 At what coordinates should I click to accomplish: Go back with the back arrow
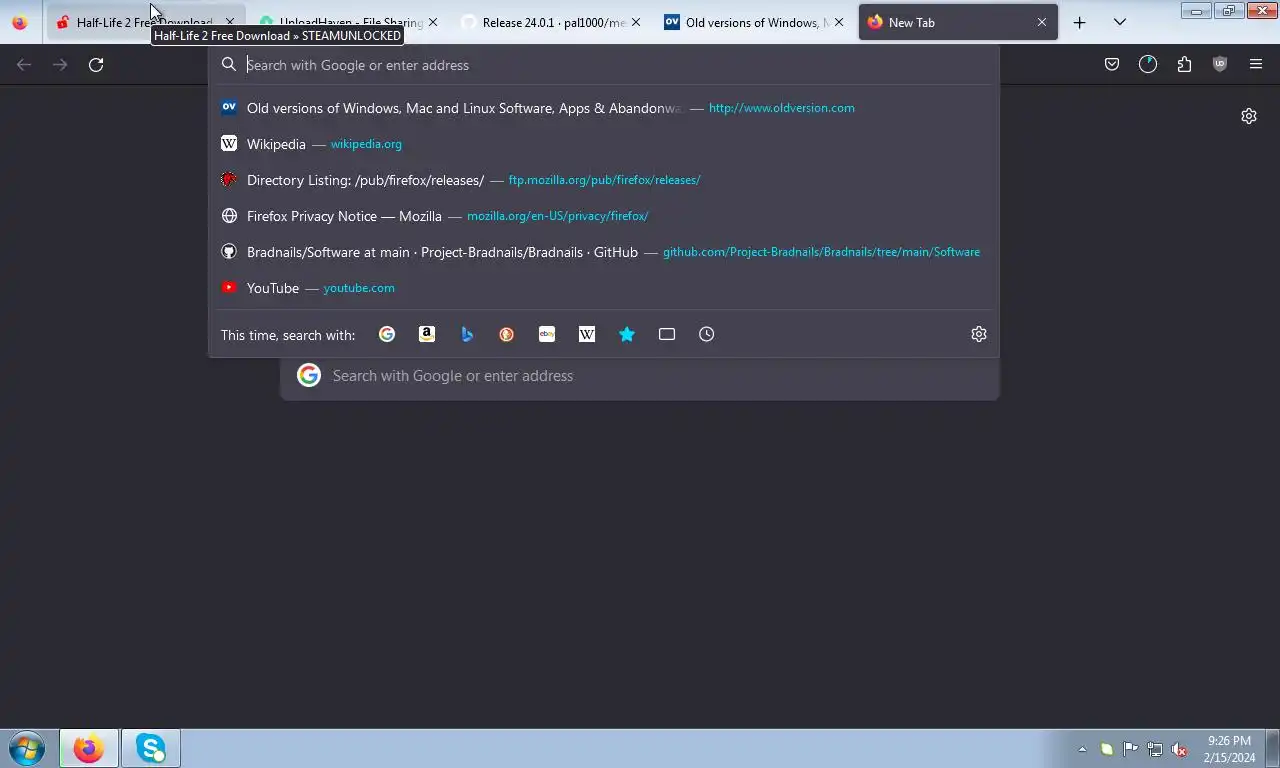(24, 65)
